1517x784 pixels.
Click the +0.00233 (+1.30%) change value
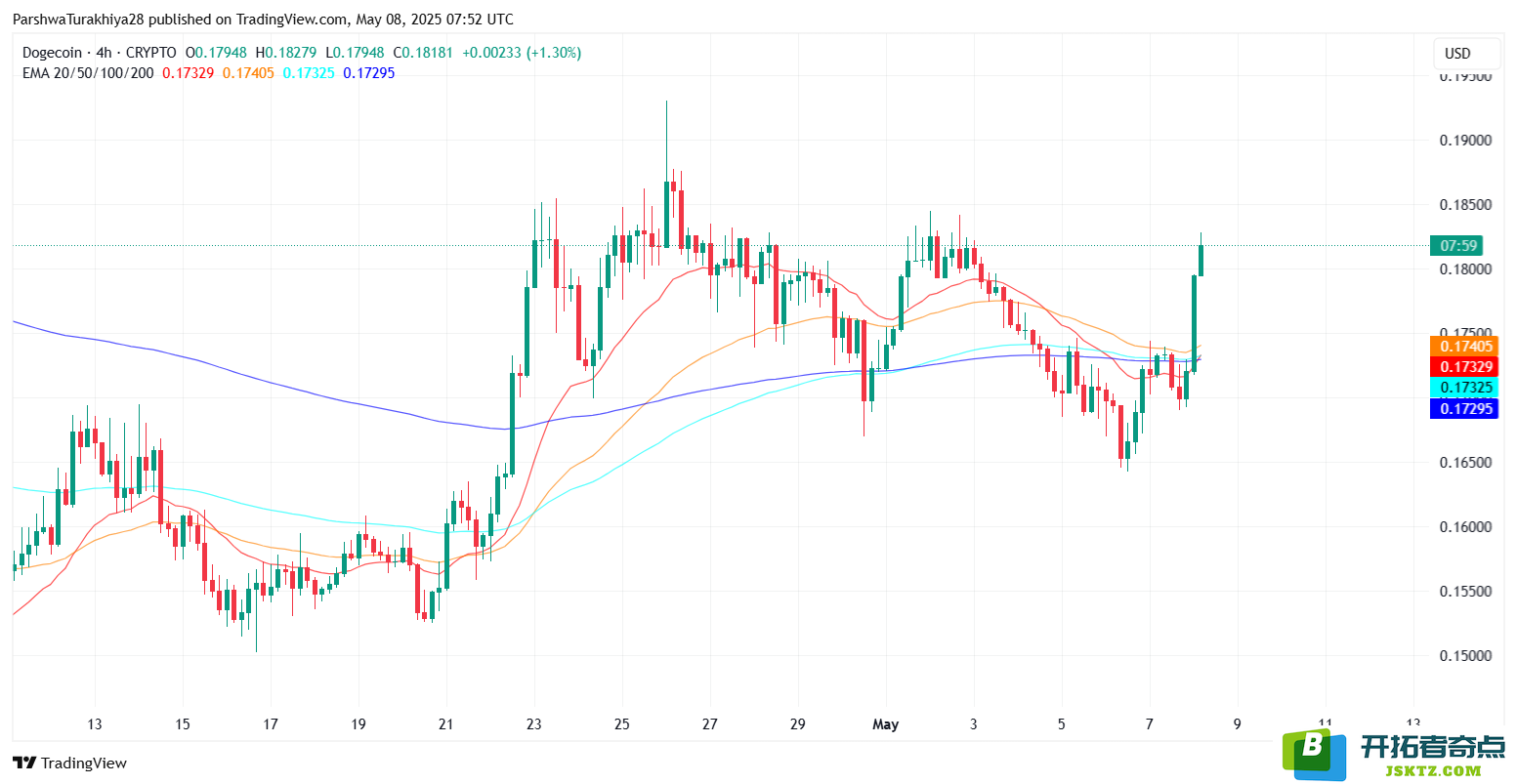pyautogui.click(x=522, y=53)
